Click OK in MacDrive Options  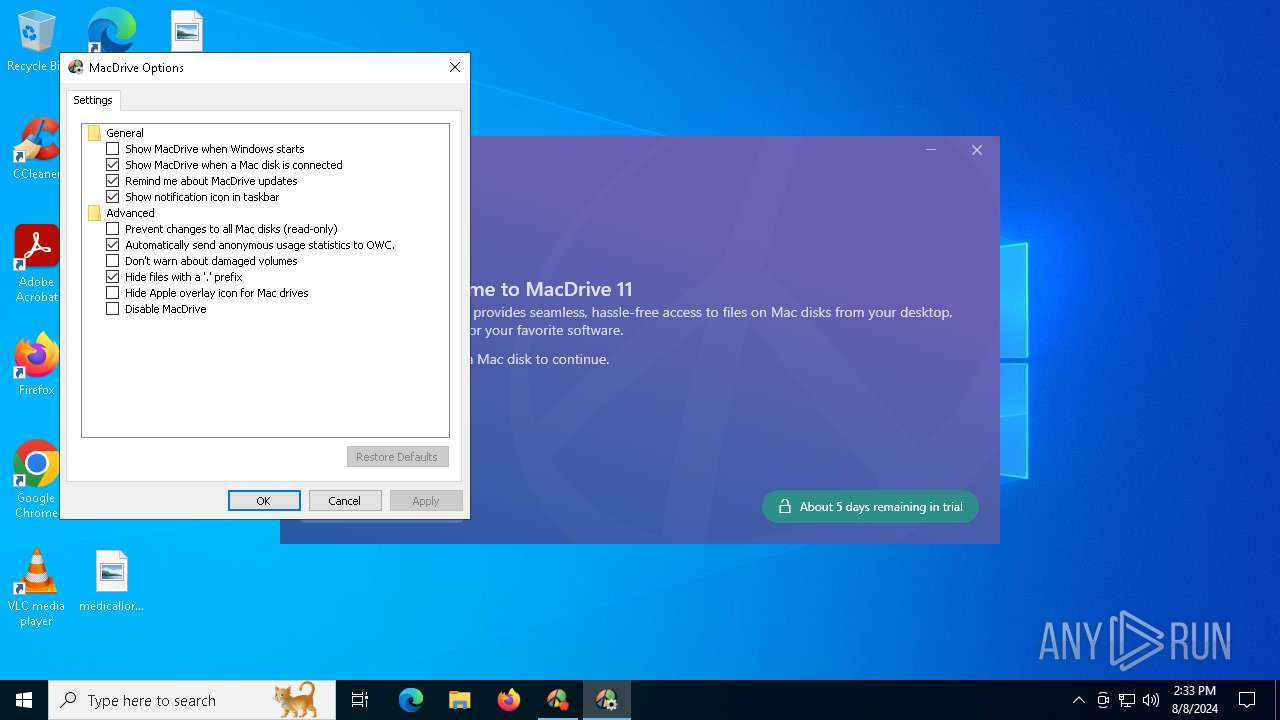click(x=264, y=501)
